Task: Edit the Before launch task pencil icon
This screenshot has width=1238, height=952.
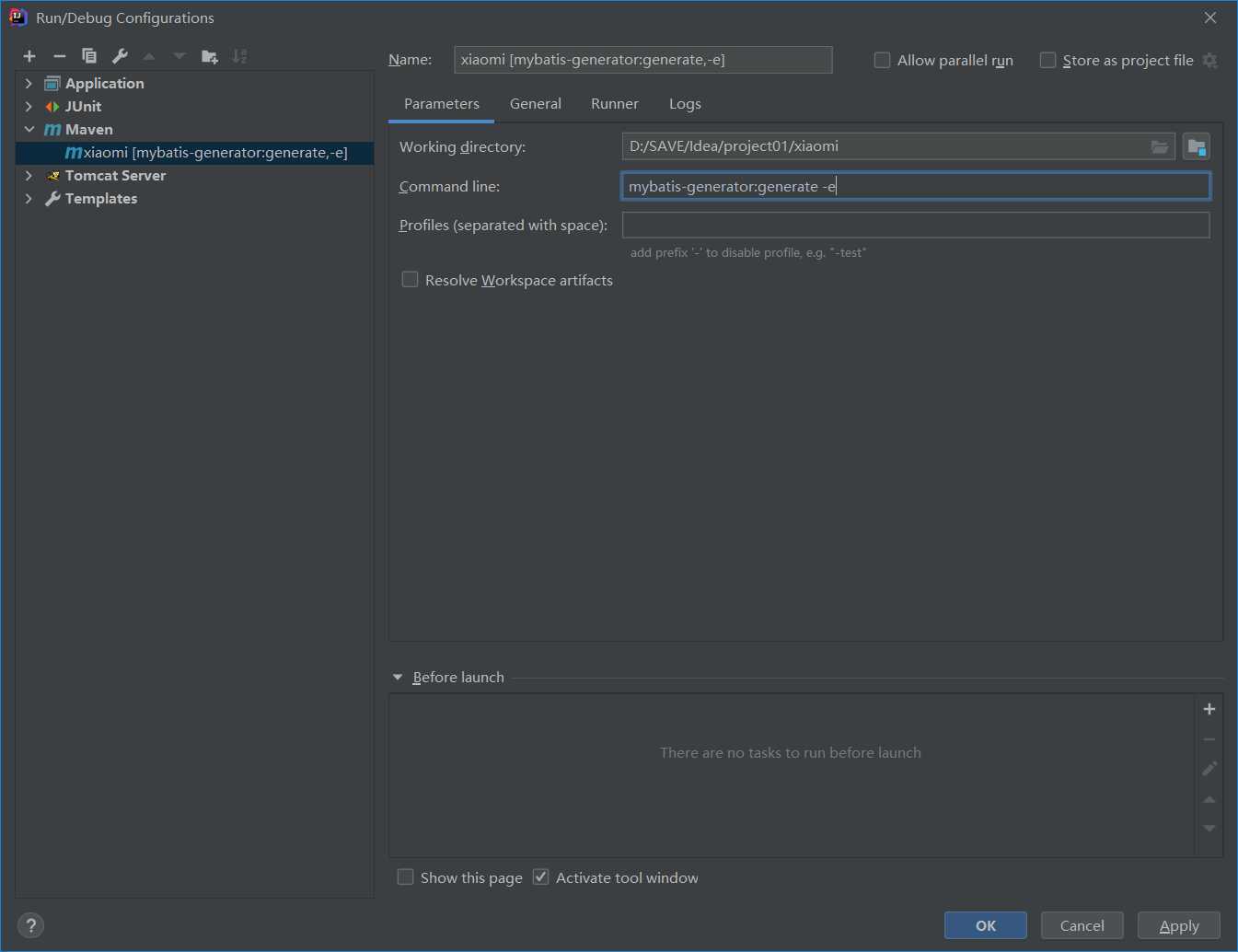Action: point(1209,769)
